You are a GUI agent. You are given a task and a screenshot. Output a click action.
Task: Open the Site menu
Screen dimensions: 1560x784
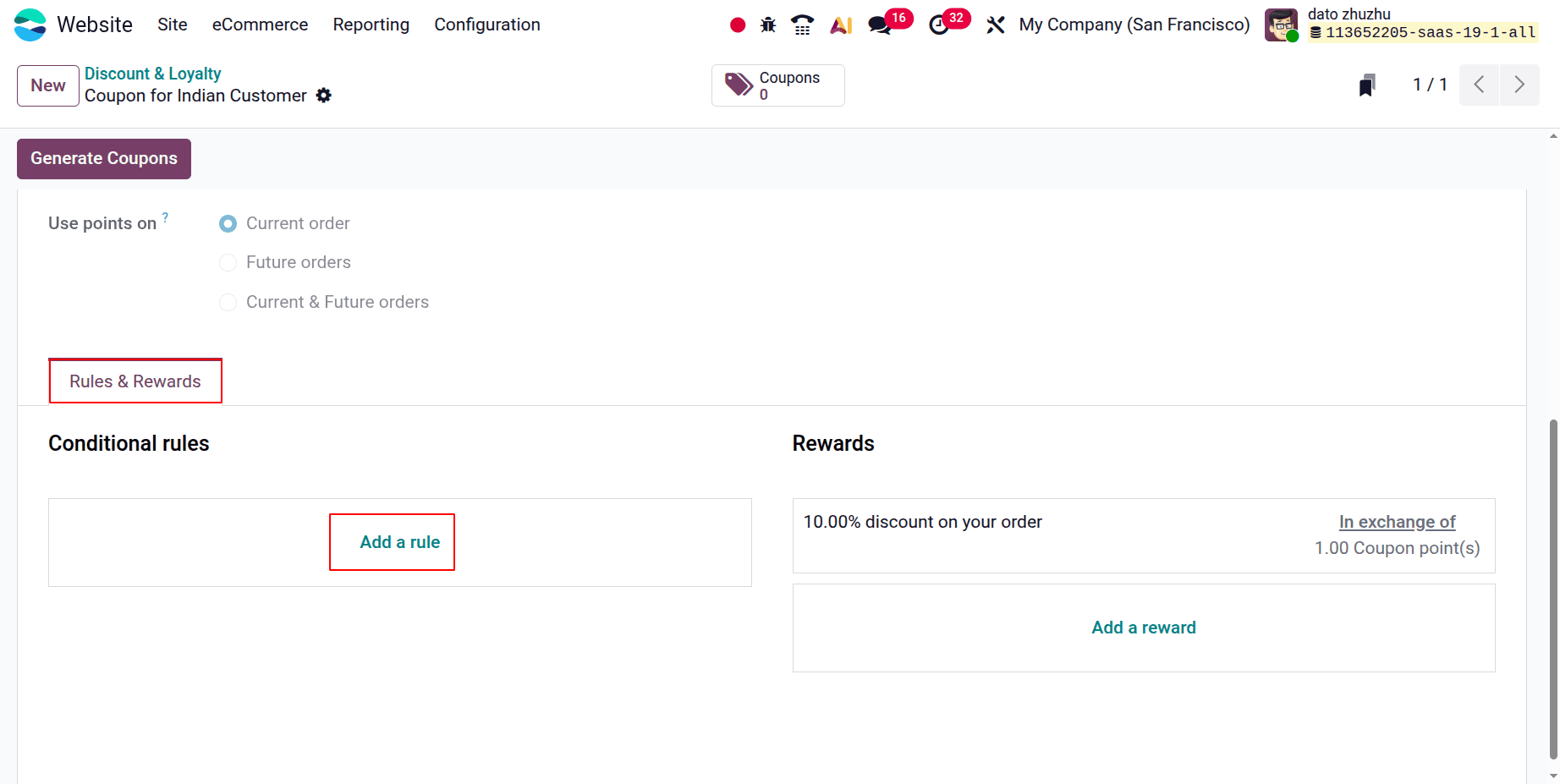pyautogui.click(x=173, y=25)
